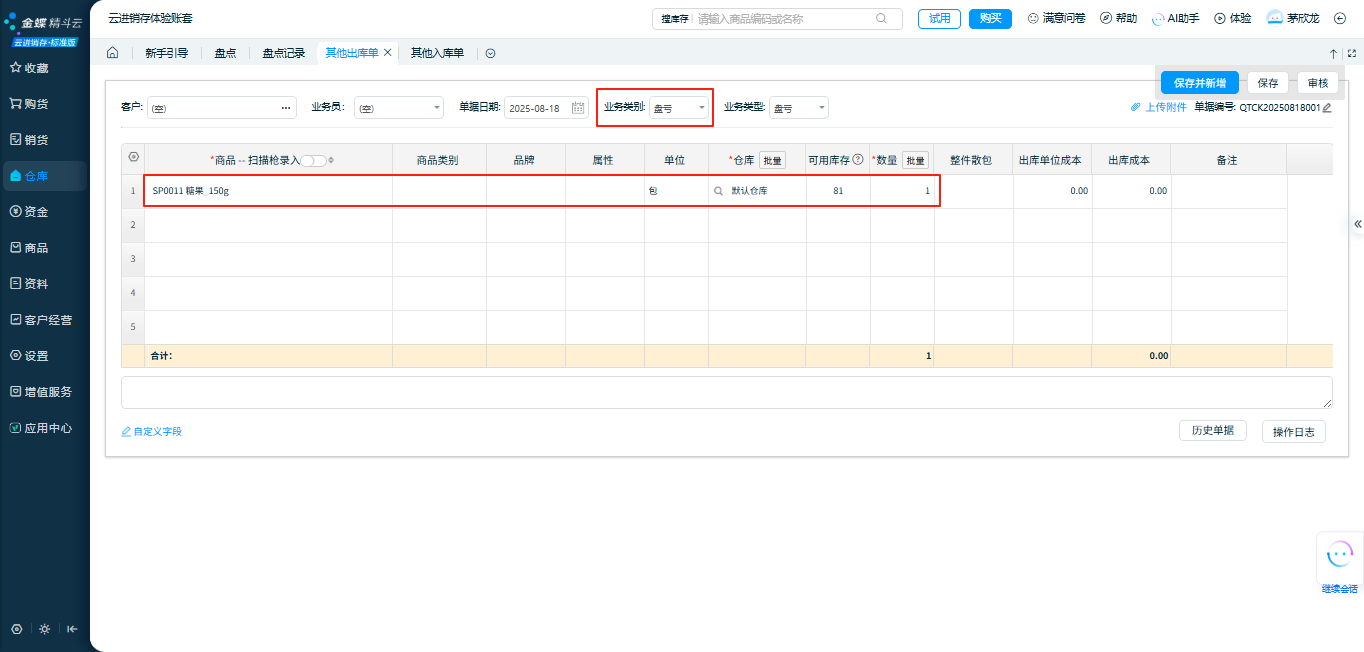Click the help icon beside 可用库存

point(858,159)
